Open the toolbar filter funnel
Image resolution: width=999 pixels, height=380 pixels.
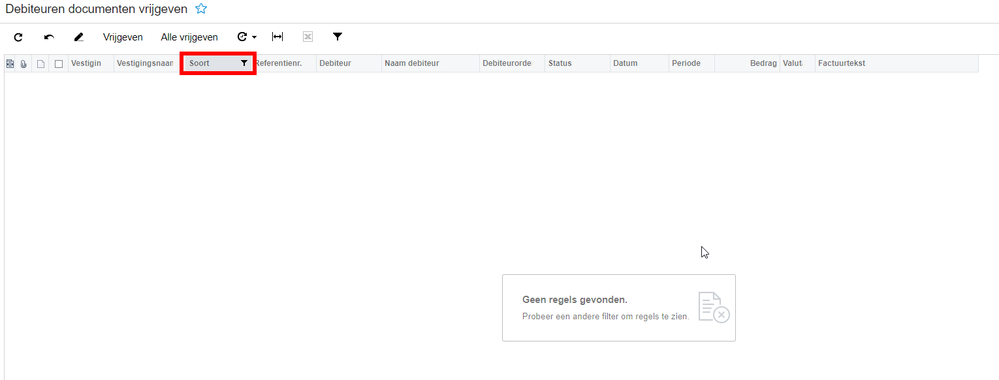pyautogui.click(x=338, y=37)
